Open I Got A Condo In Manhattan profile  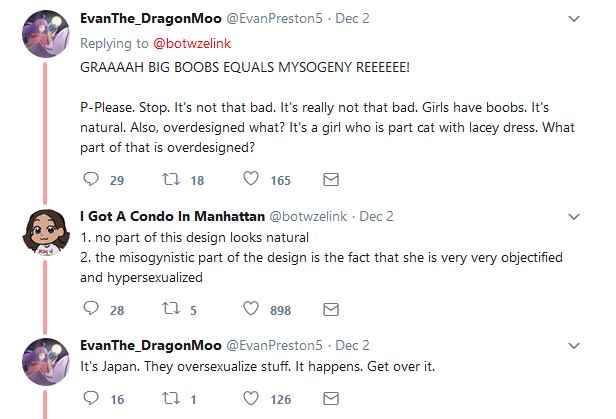click(x=172, y=216)
